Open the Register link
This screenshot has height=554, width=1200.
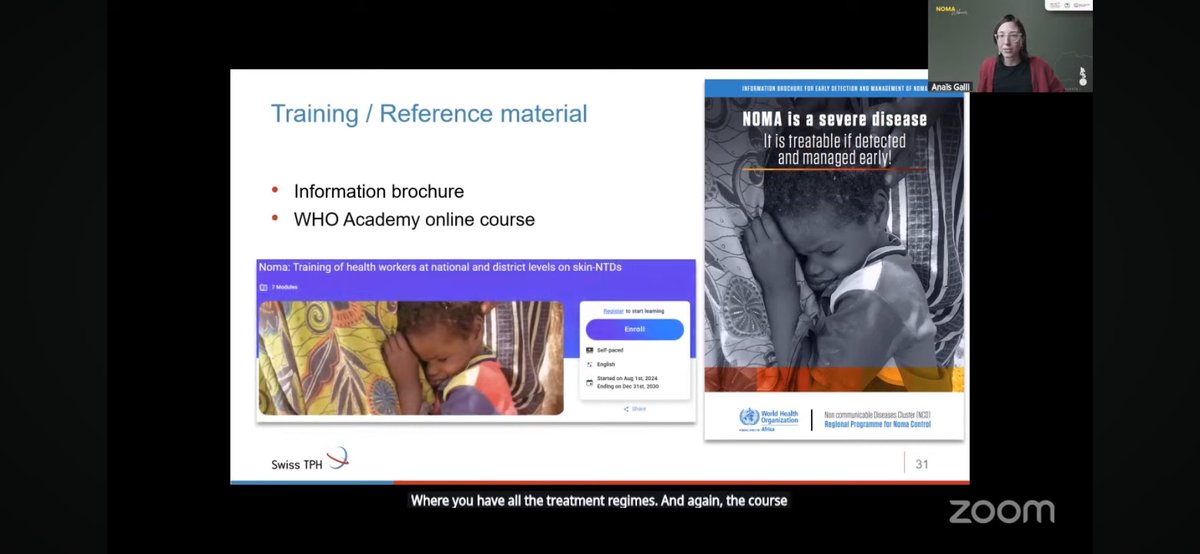point(613,311)
